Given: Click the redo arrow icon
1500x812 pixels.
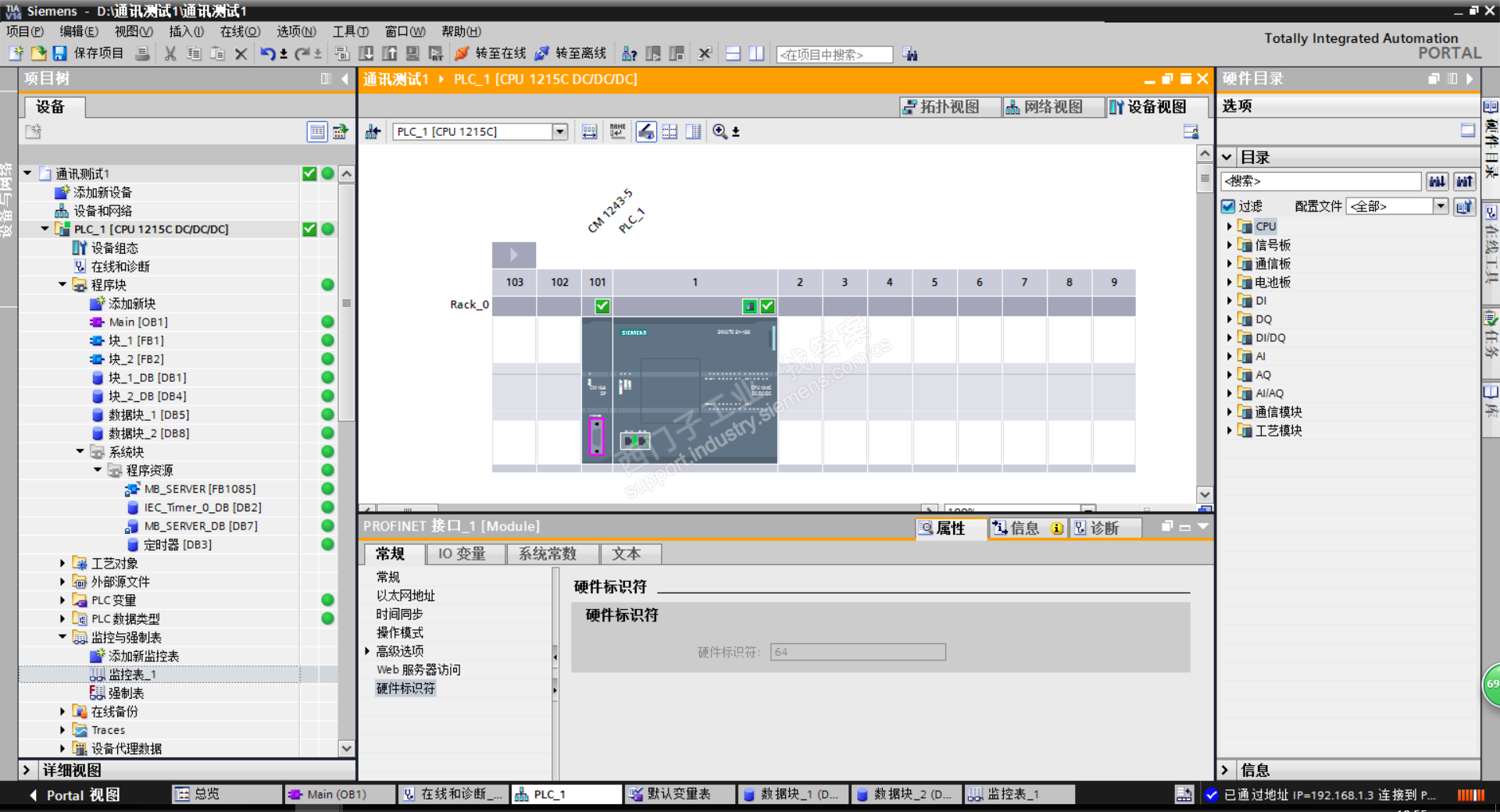Looking at the screenshot, I should [302, 53].
